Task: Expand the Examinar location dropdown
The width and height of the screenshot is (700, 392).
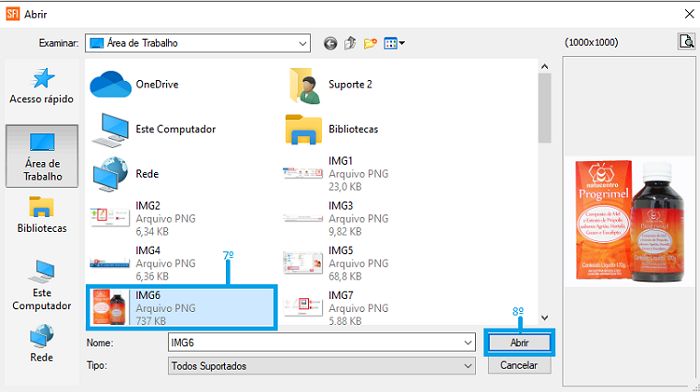Action: point(303,43)
